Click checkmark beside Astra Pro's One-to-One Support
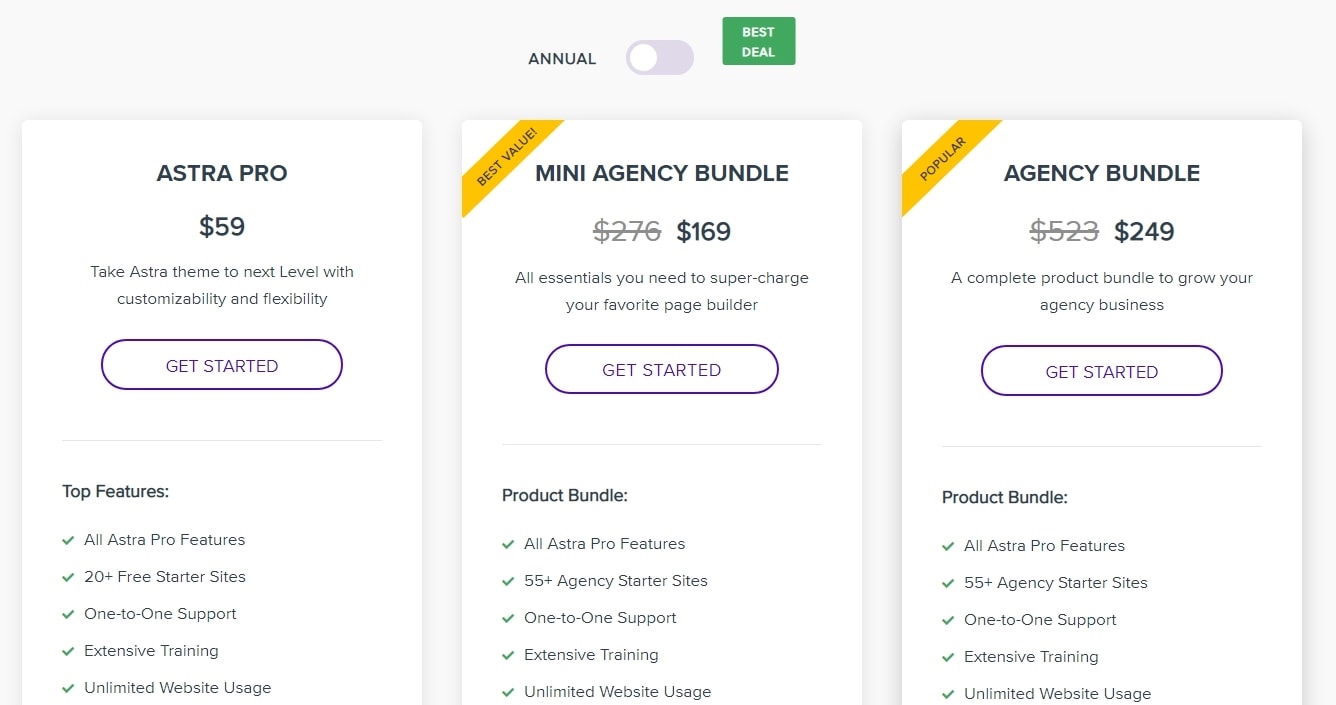This screenshot has width=1336, height=705. [68, 614]
